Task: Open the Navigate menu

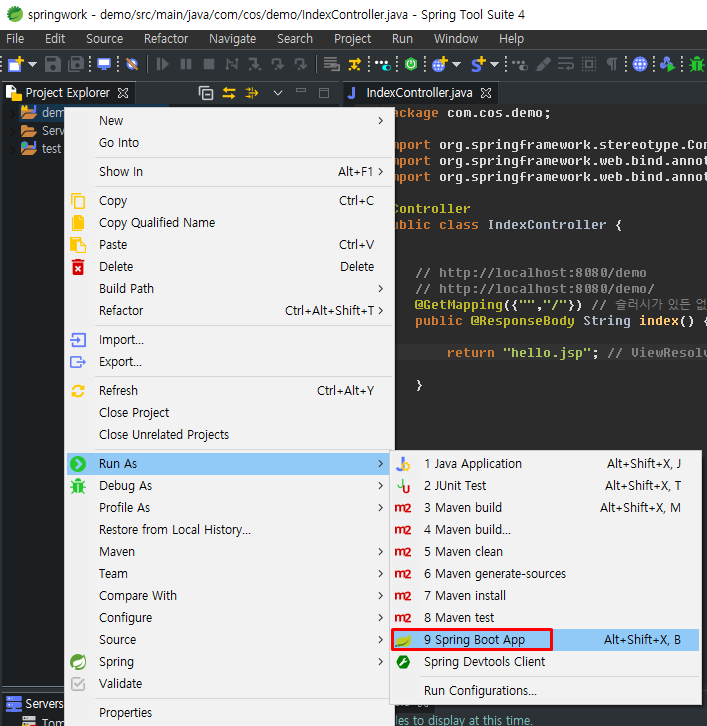Action: click(x=232, y=39)
